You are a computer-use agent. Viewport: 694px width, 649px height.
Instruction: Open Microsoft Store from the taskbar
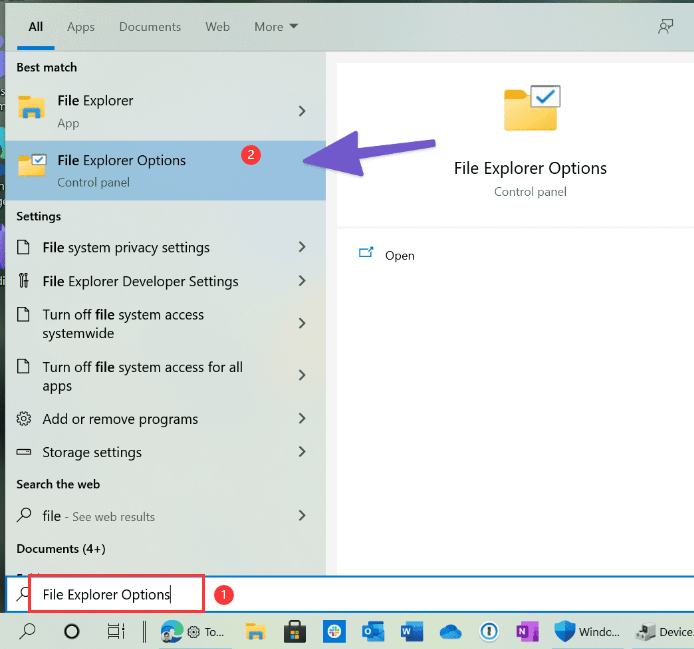[295, 631]
